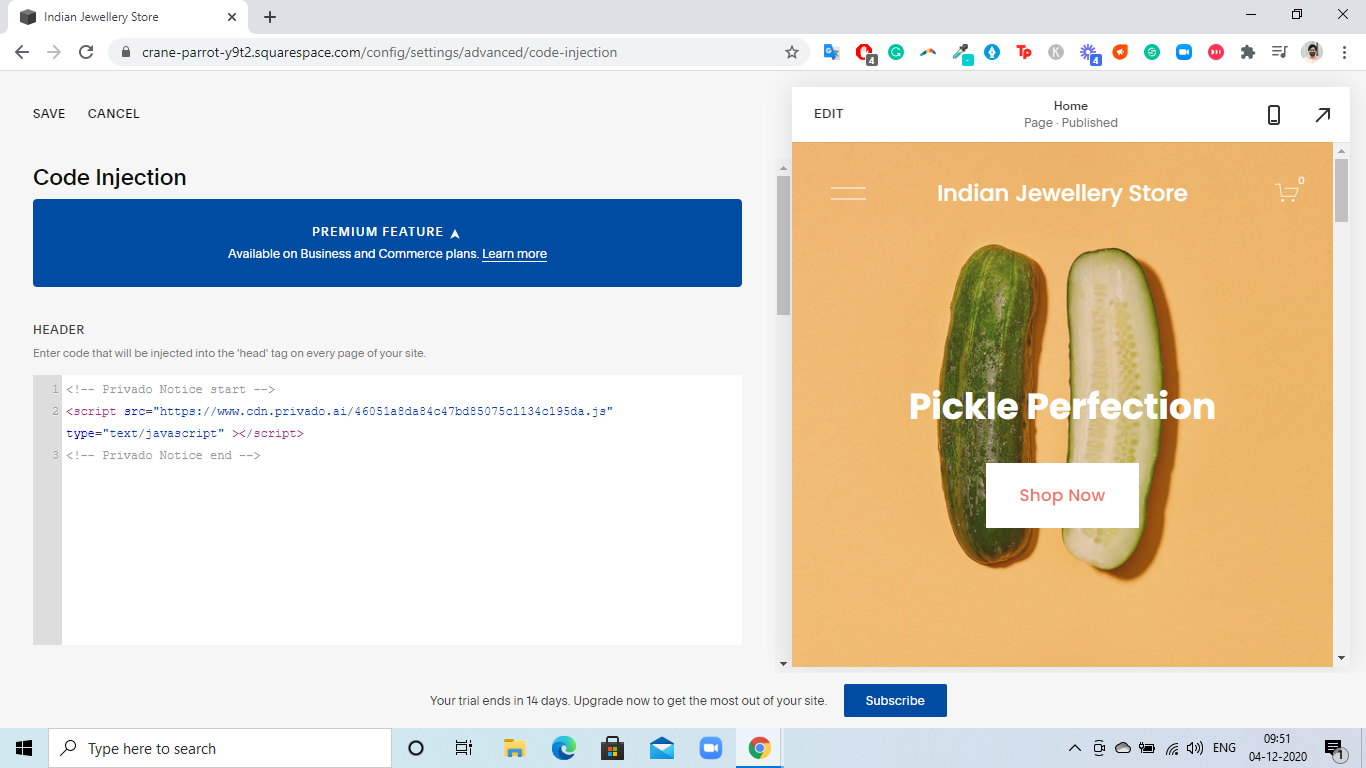This screenshot has height=768, width=1366.
Task: Click Shop Now in the preview
Action: [x=1062, y=495]
